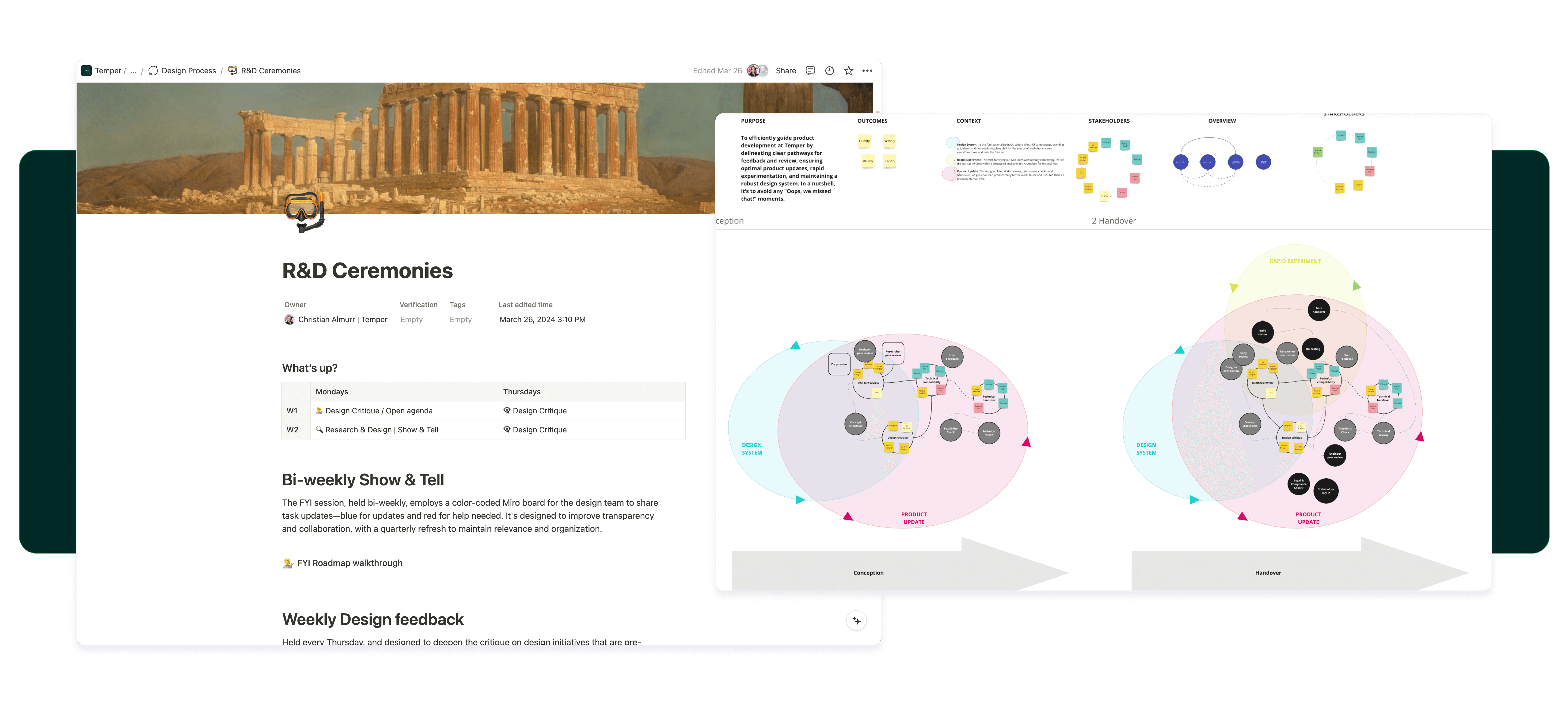Open the empty Tags property

click(x=460, y=319)
